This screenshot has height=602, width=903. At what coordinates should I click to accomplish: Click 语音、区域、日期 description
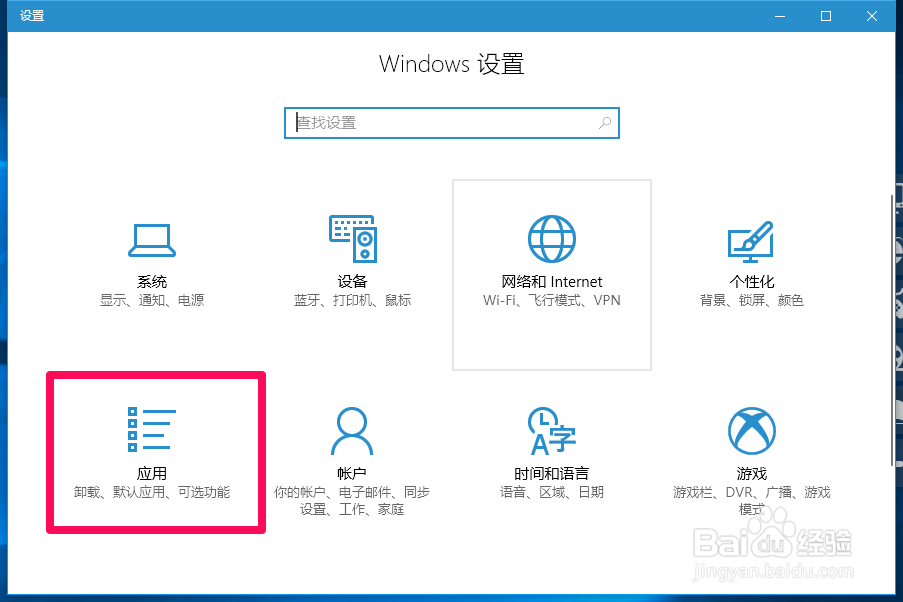552,492
